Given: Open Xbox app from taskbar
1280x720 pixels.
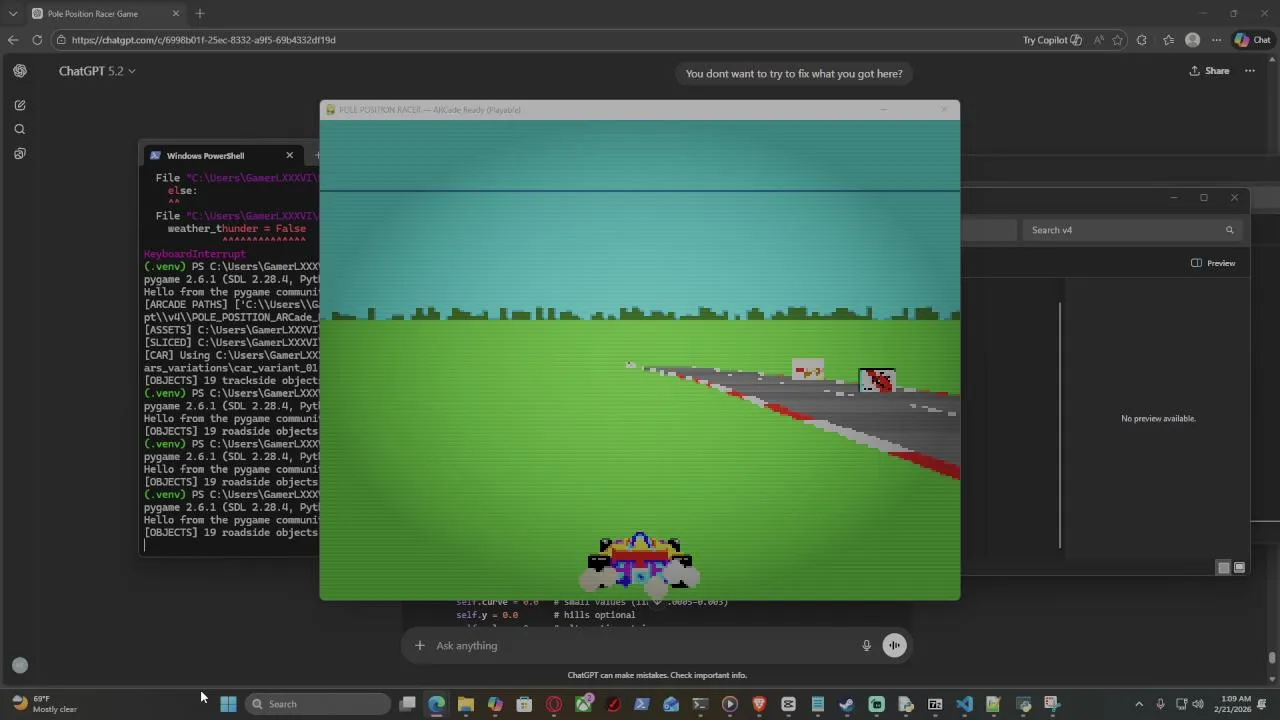Looking at the screenshot, I should [x=584, y=704].
